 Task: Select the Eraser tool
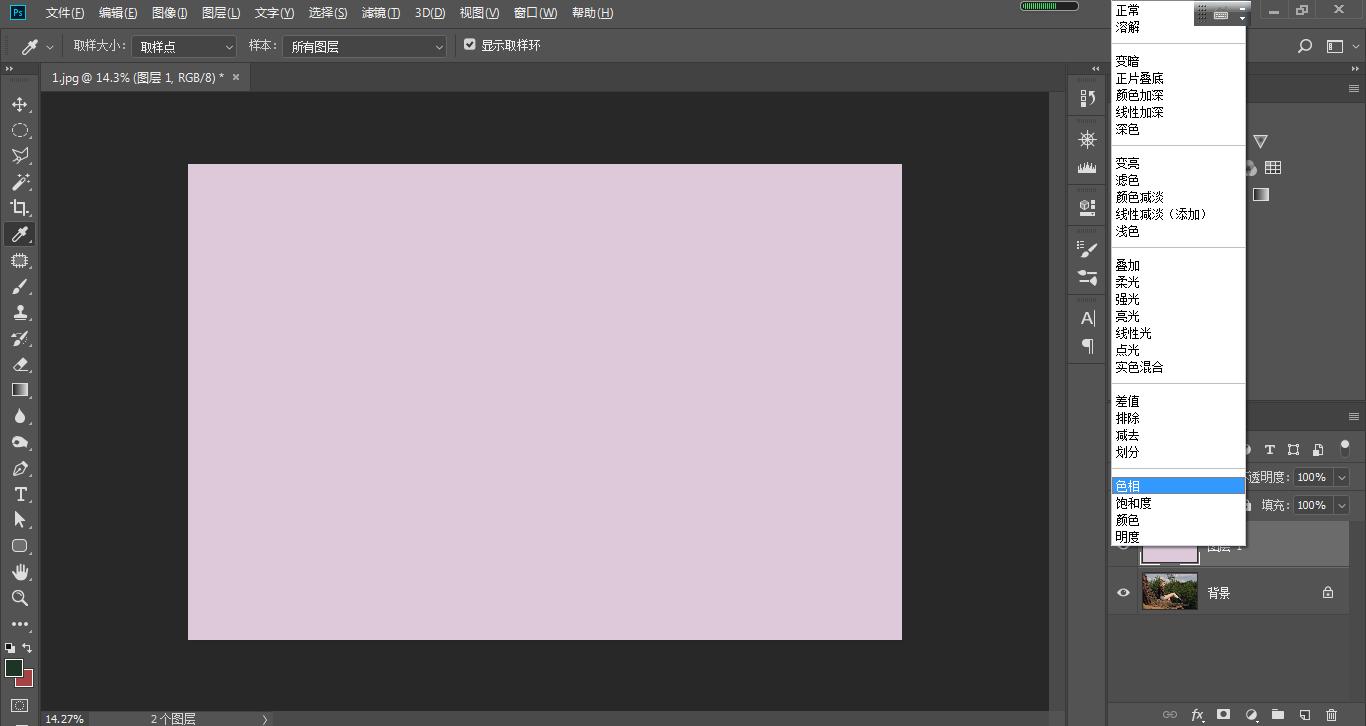click(x=19, y=364)
